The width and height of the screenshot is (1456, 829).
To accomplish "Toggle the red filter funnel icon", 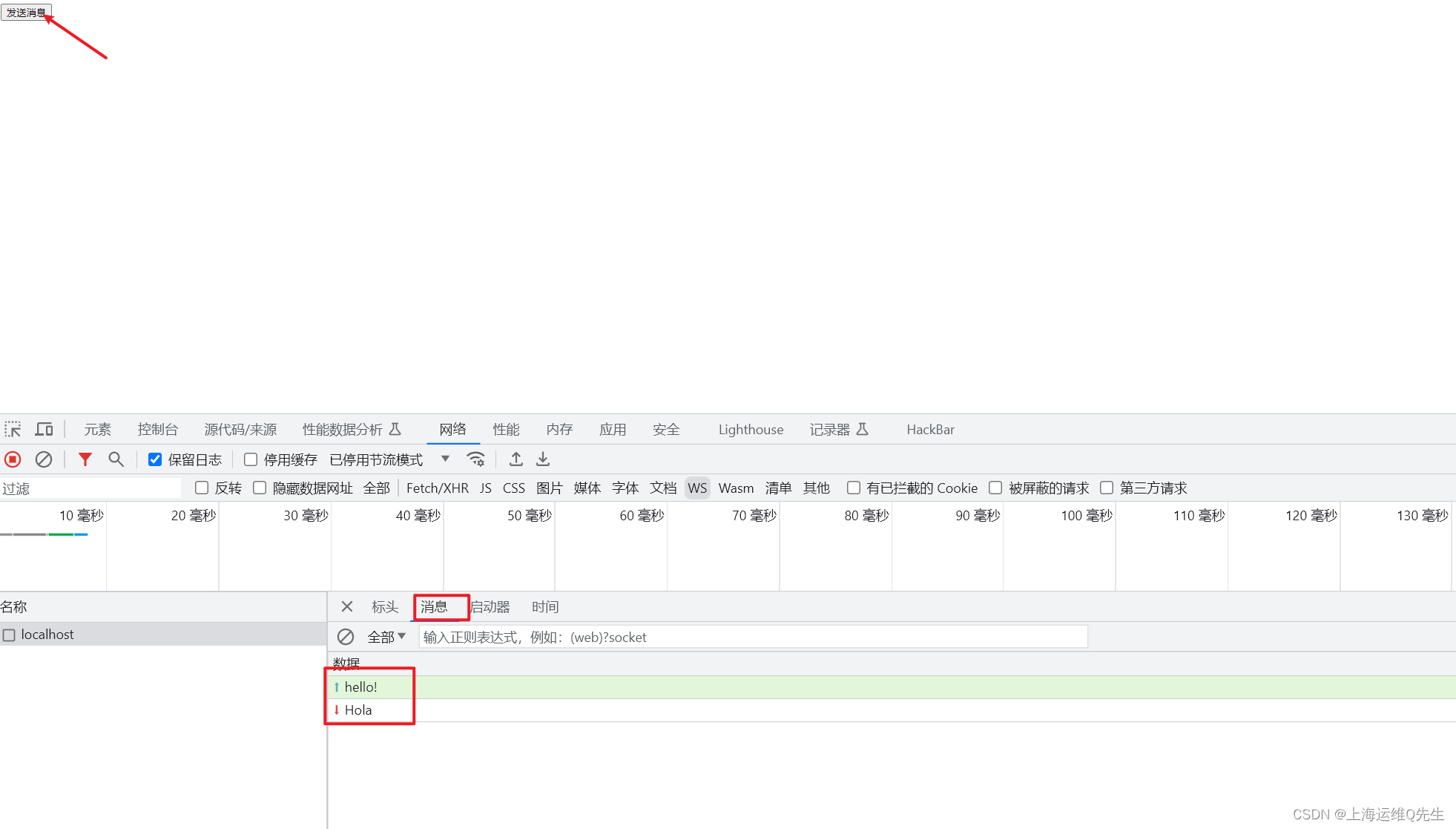I will [85, 459].
